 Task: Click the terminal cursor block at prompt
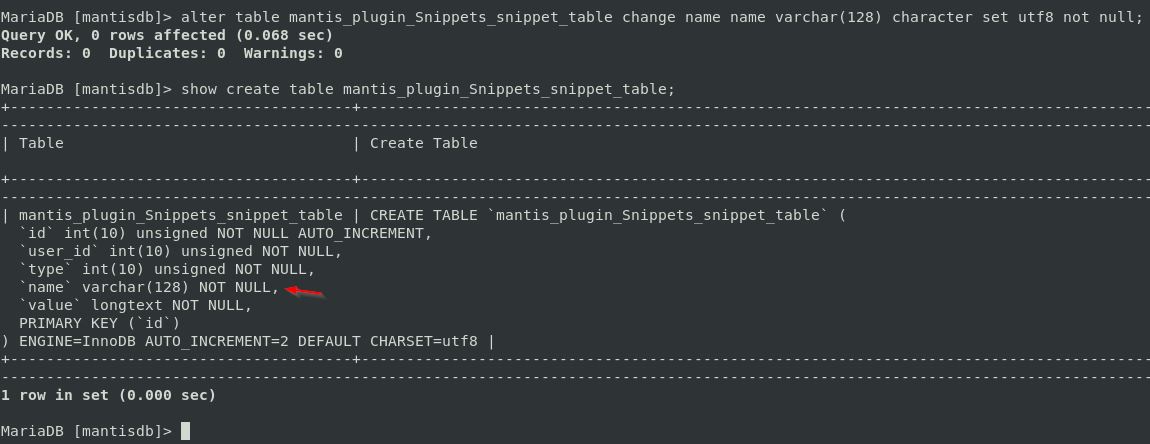click(185, 431)
